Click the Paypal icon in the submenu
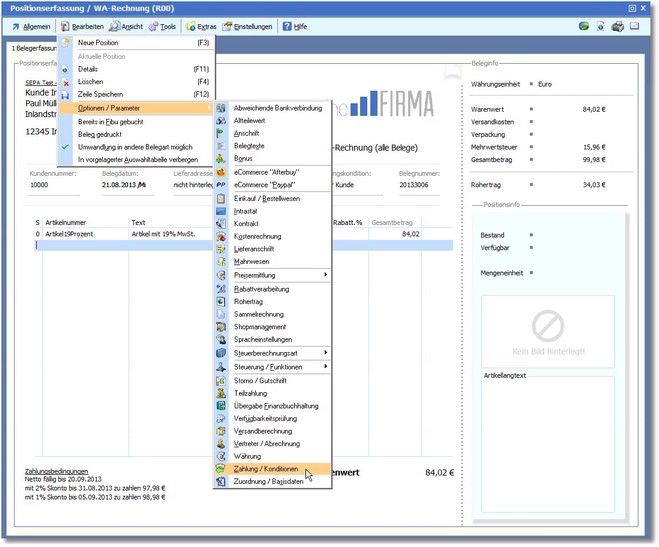Screen dimensions: 659x547 [221, 184]
